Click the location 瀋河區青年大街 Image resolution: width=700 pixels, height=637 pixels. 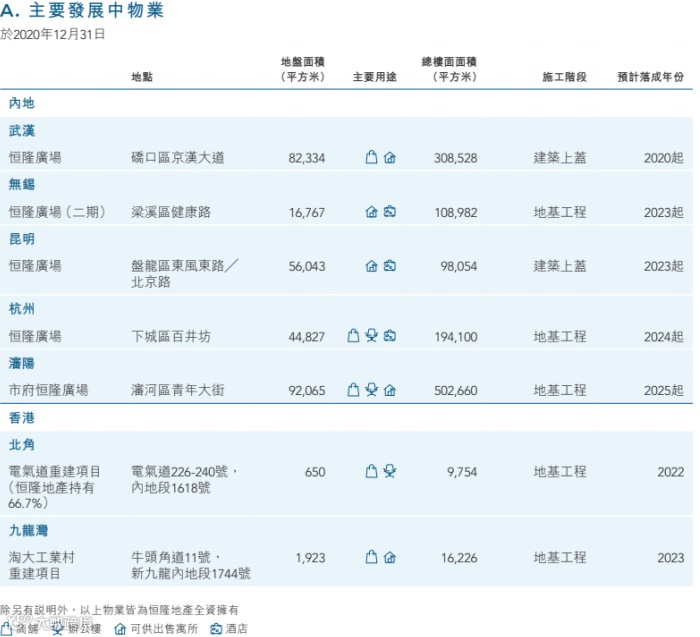pos(178,390)
